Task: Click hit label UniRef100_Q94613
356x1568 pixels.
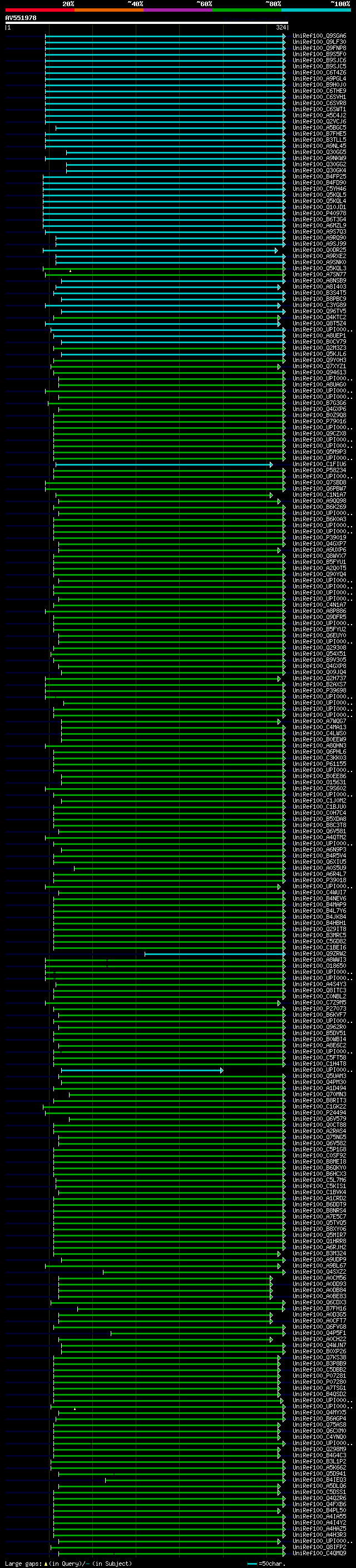Action: point(319,373)
